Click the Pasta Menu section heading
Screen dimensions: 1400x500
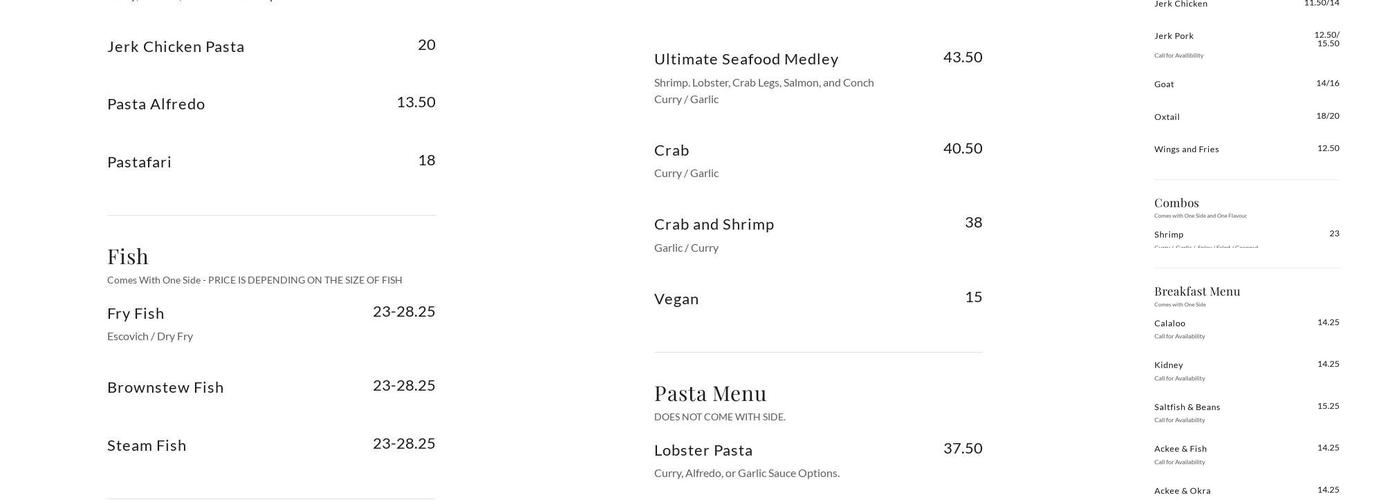click(710, 393)
